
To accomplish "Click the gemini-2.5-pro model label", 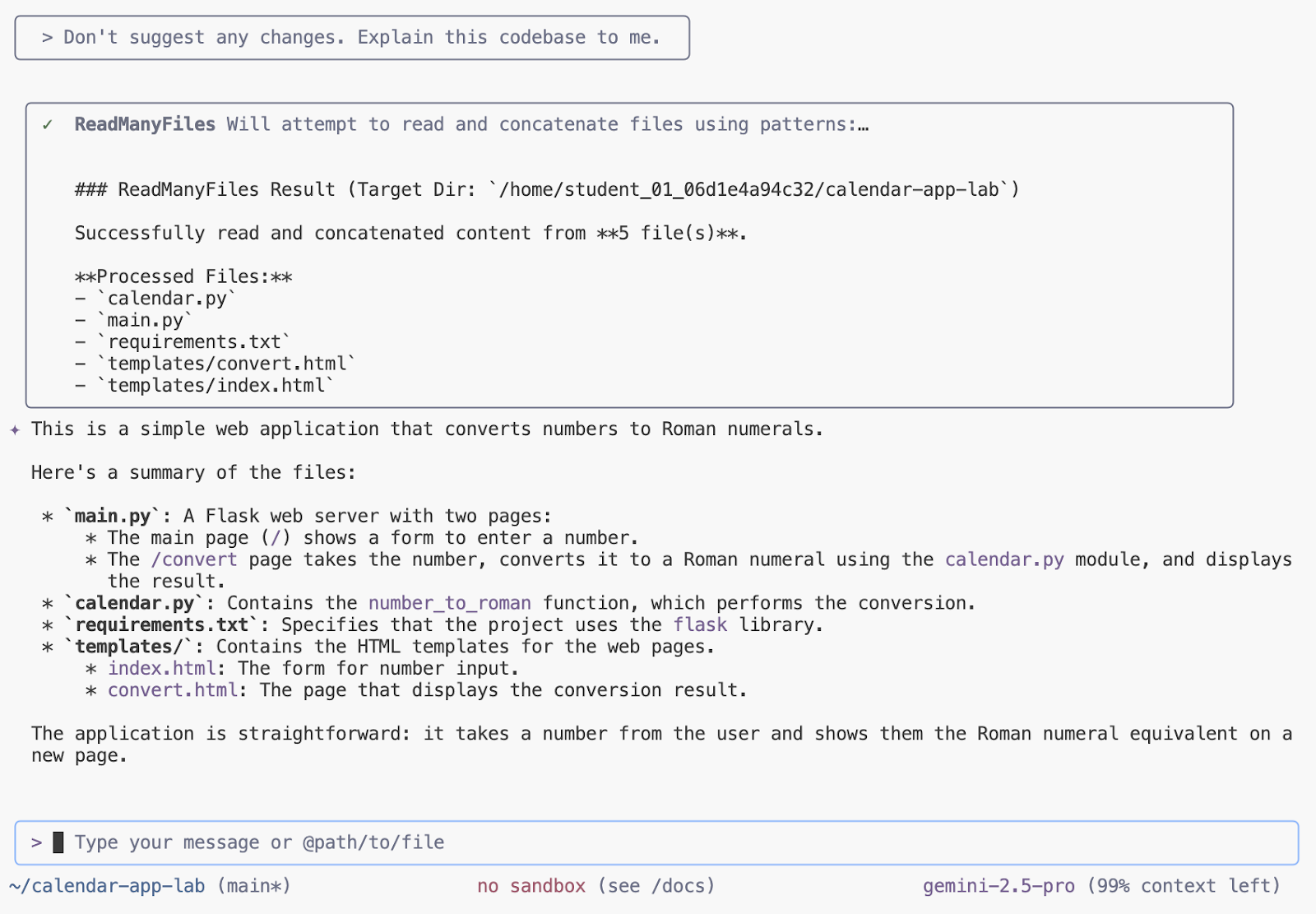I will (x=999, y=886).
